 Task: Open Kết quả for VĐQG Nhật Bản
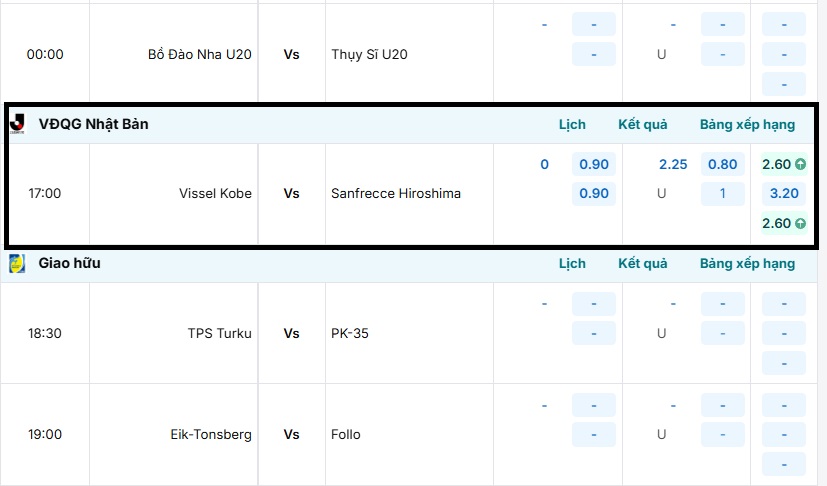(642, 125)
